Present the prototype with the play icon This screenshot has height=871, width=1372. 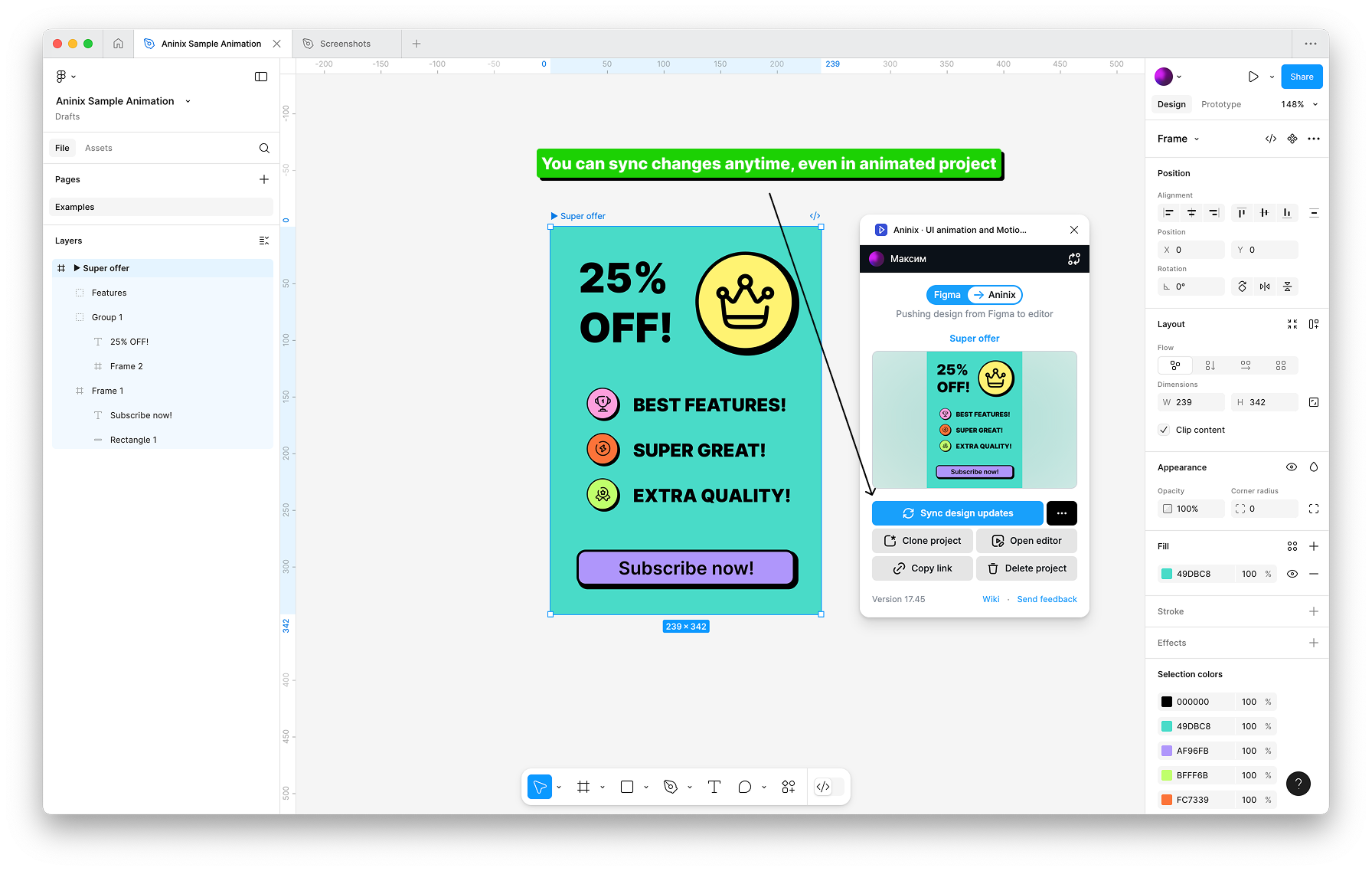pyautogui.click(x=1253, y=77)
